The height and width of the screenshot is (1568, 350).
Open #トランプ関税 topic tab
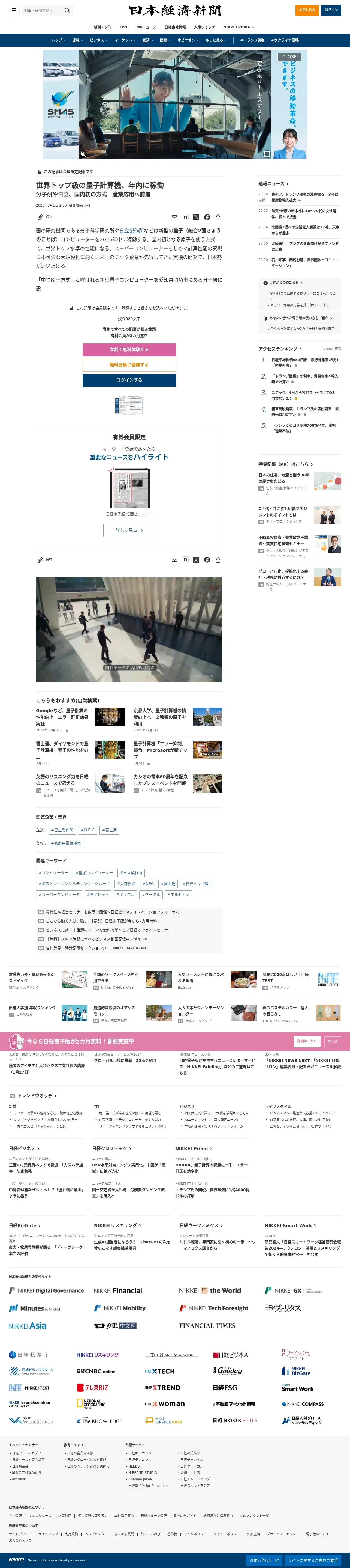pos(252,40)
